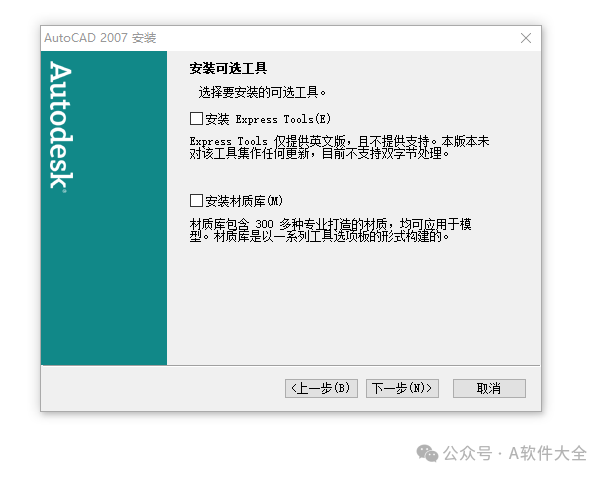Continue with the 下一步(N)> button

402,388
